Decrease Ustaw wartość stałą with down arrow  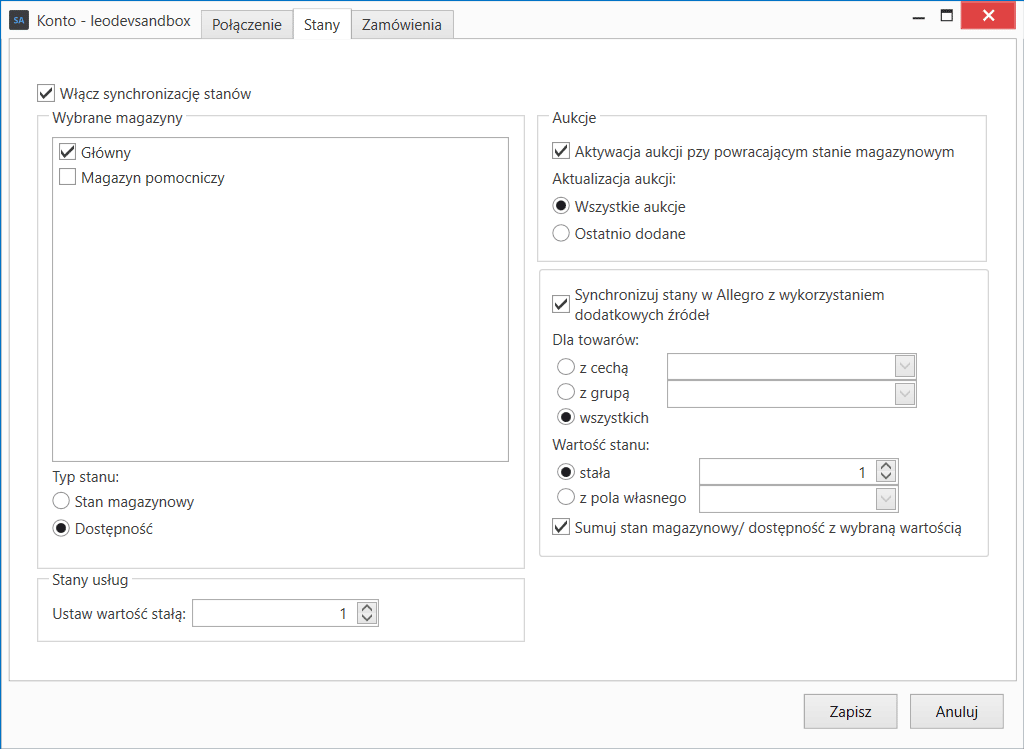click(x=367, y=618)
